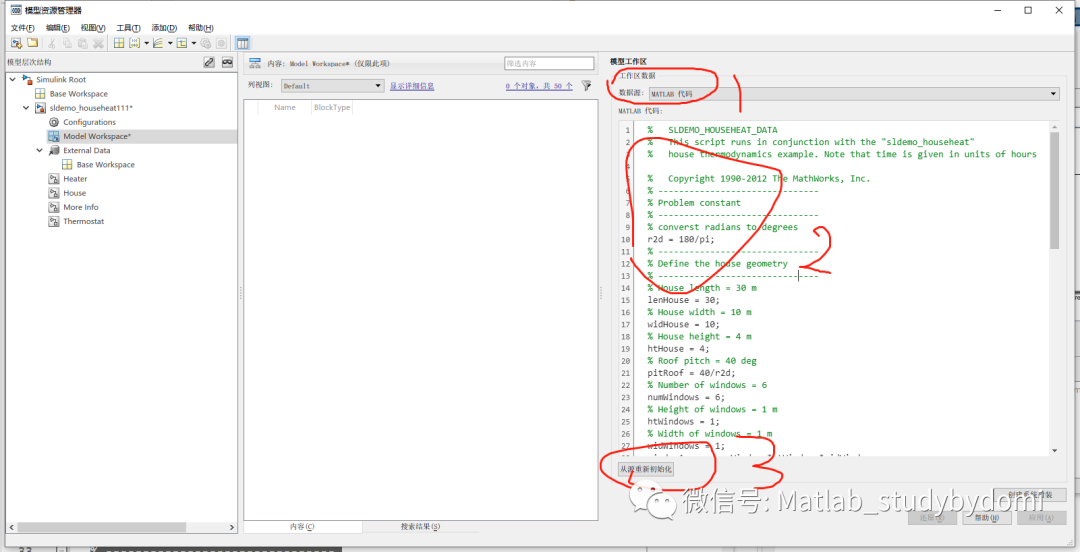Click the glasses mask icon in hierarchy header
This screenshot has height=552, width=1080.
pos(227,63)
